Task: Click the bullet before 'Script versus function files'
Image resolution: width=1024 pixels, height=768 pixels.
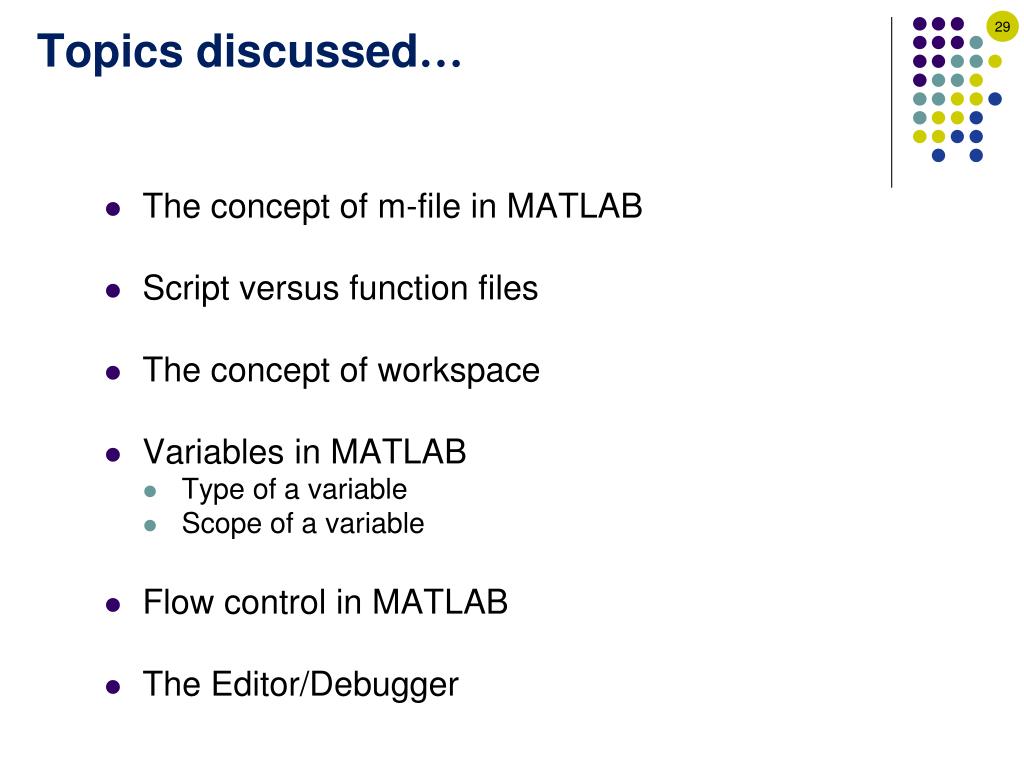Action: coord(113,291)
